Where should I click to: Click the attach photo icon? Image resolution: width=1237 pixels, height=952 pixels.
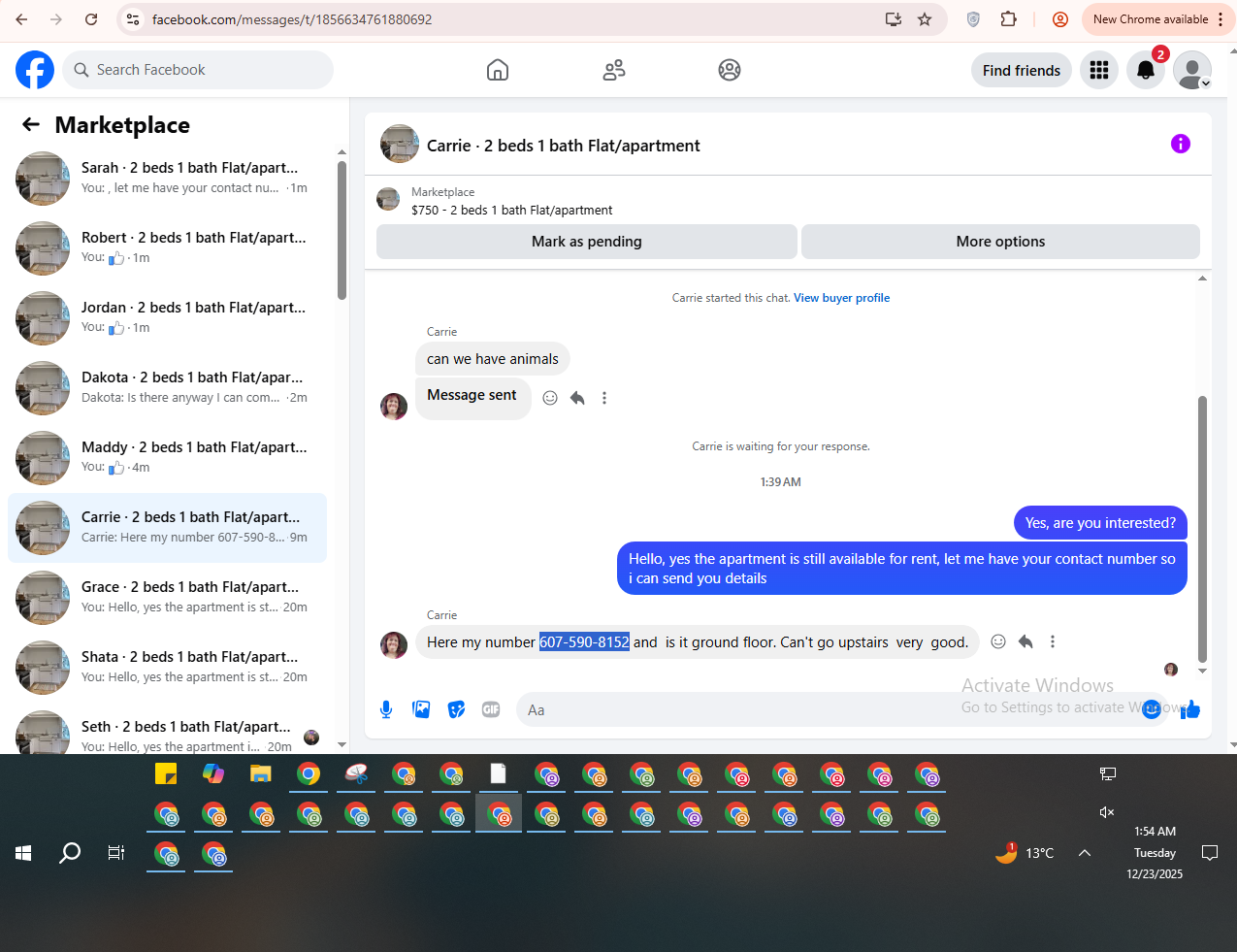(421, 709)
